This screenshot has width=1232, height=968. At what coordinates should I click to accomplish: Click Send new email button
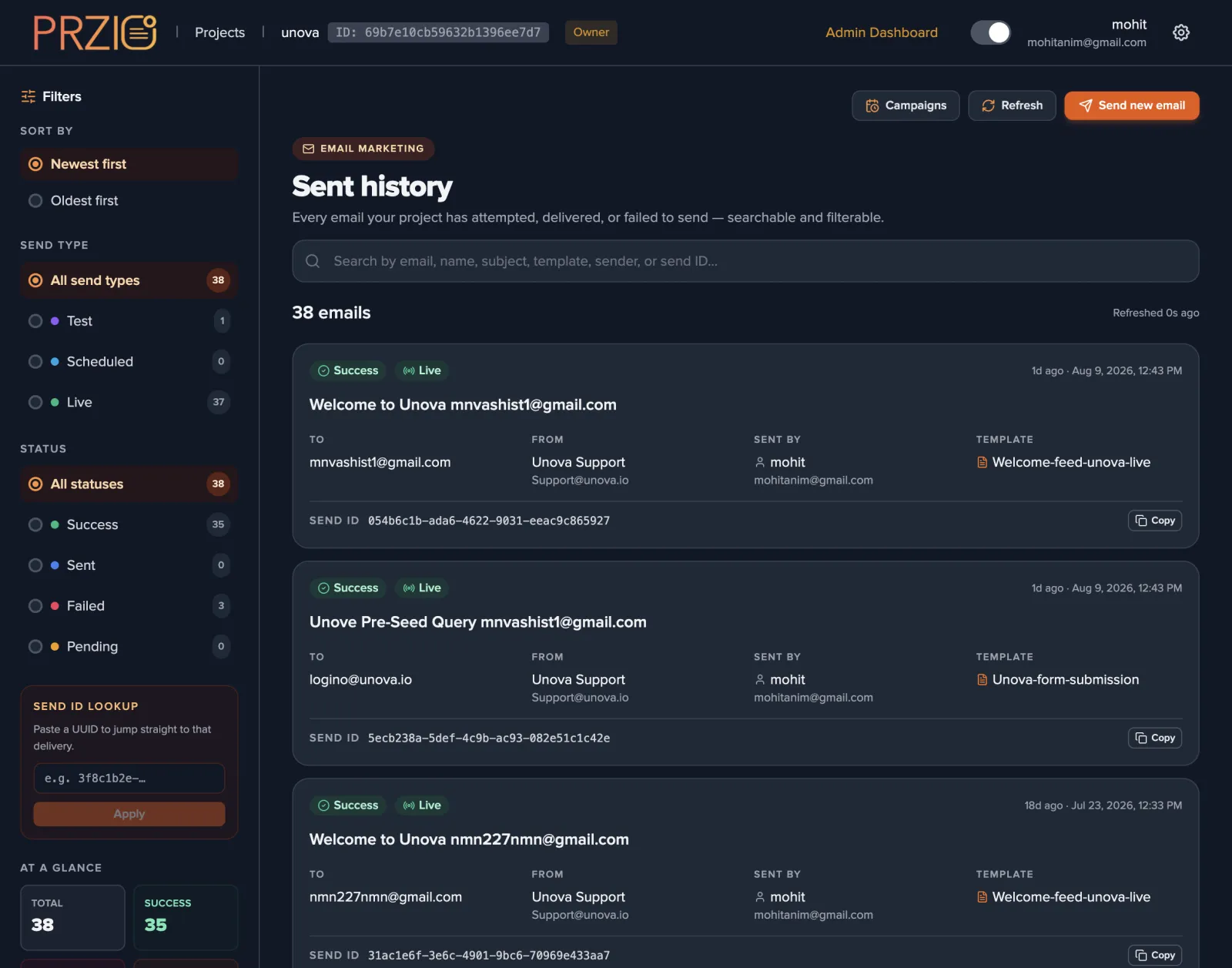click(1132, 106)
